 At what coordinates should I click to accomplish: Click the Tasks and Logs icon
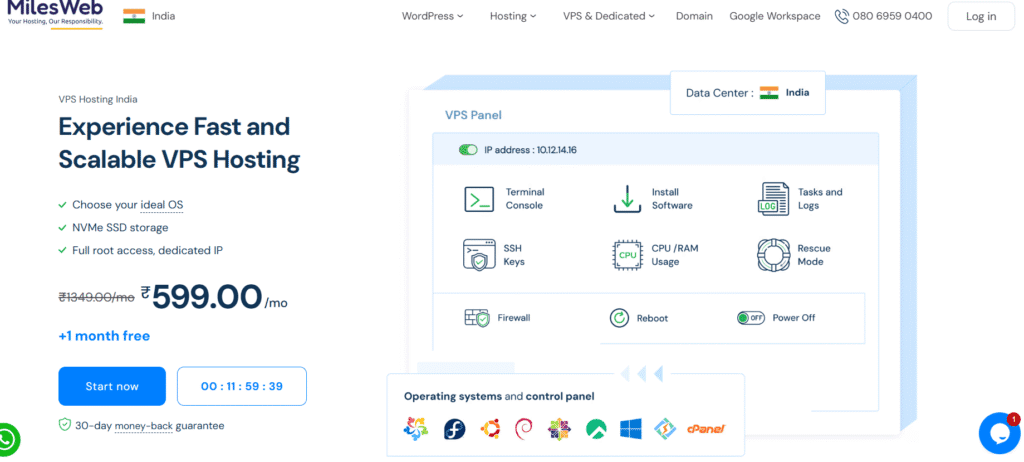pos(773,199)
